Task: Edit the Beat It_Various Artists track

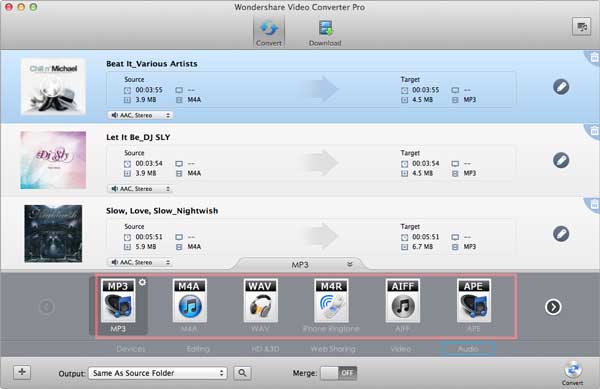Action: click(x=561, y=87)
